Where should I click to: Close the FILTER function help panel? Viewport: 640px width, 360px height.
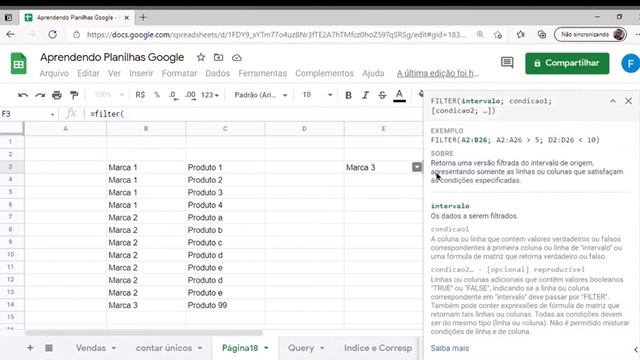[628, 101]
